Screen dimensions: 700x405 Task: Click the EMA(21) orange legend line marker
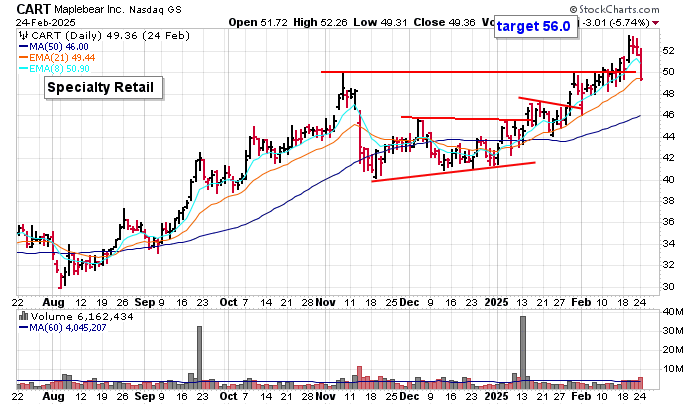point(24,58)
